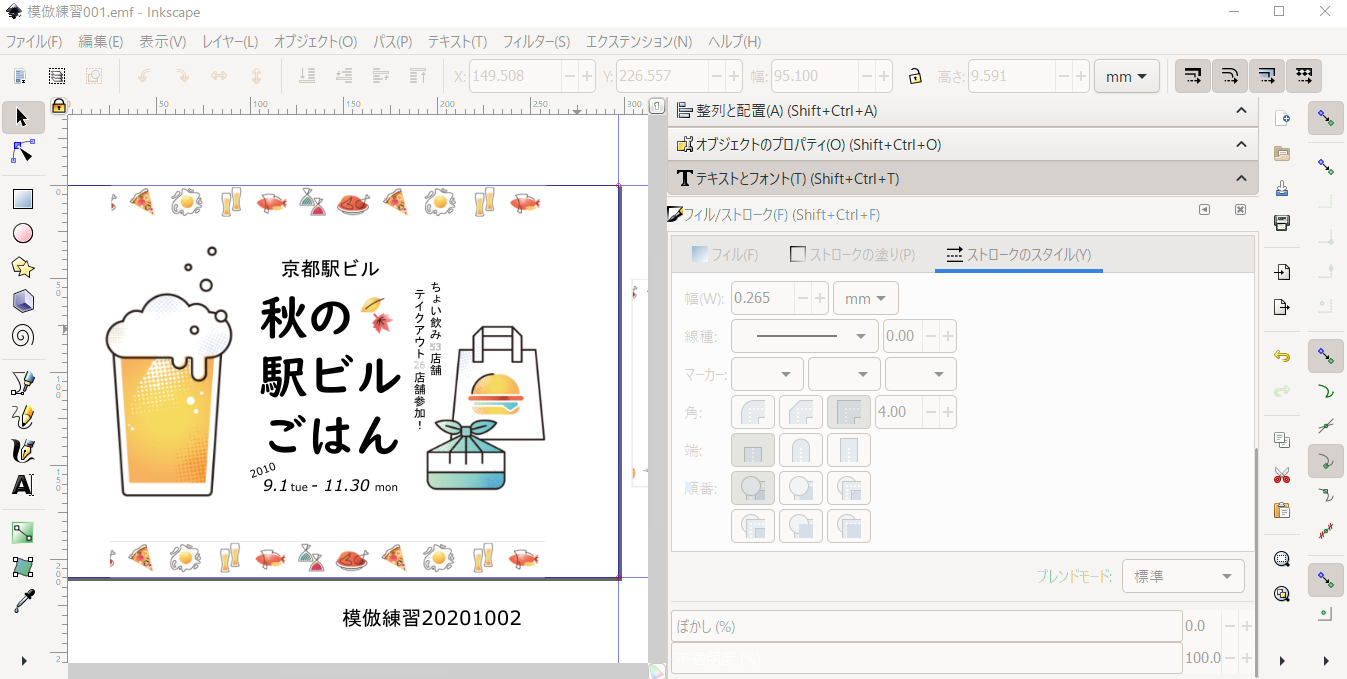Toggle the width/height ratio lock
The height and width of the screenshot is (679, 1347).
914,76
